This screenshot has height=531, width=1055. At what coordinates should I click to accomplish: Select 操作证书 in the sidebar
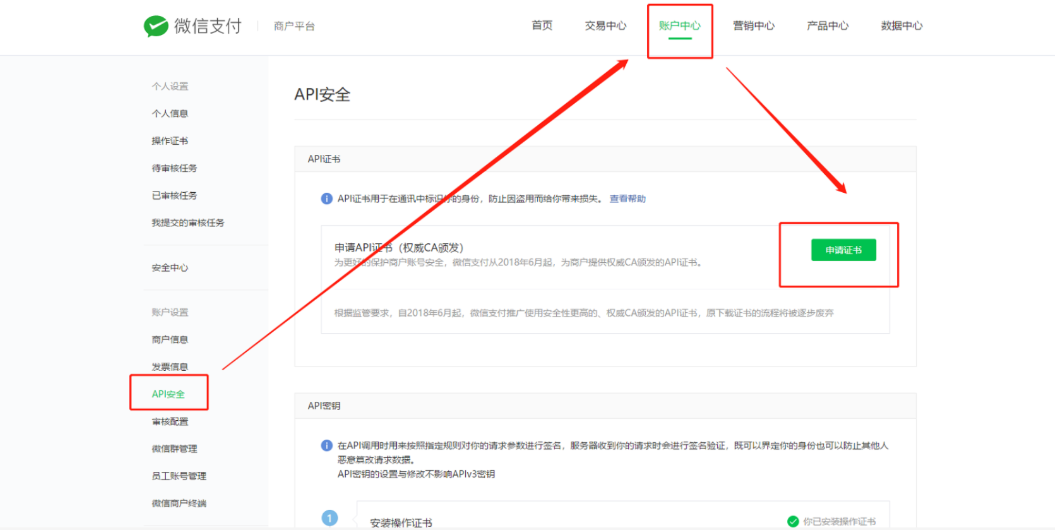[x=170, y=141]
